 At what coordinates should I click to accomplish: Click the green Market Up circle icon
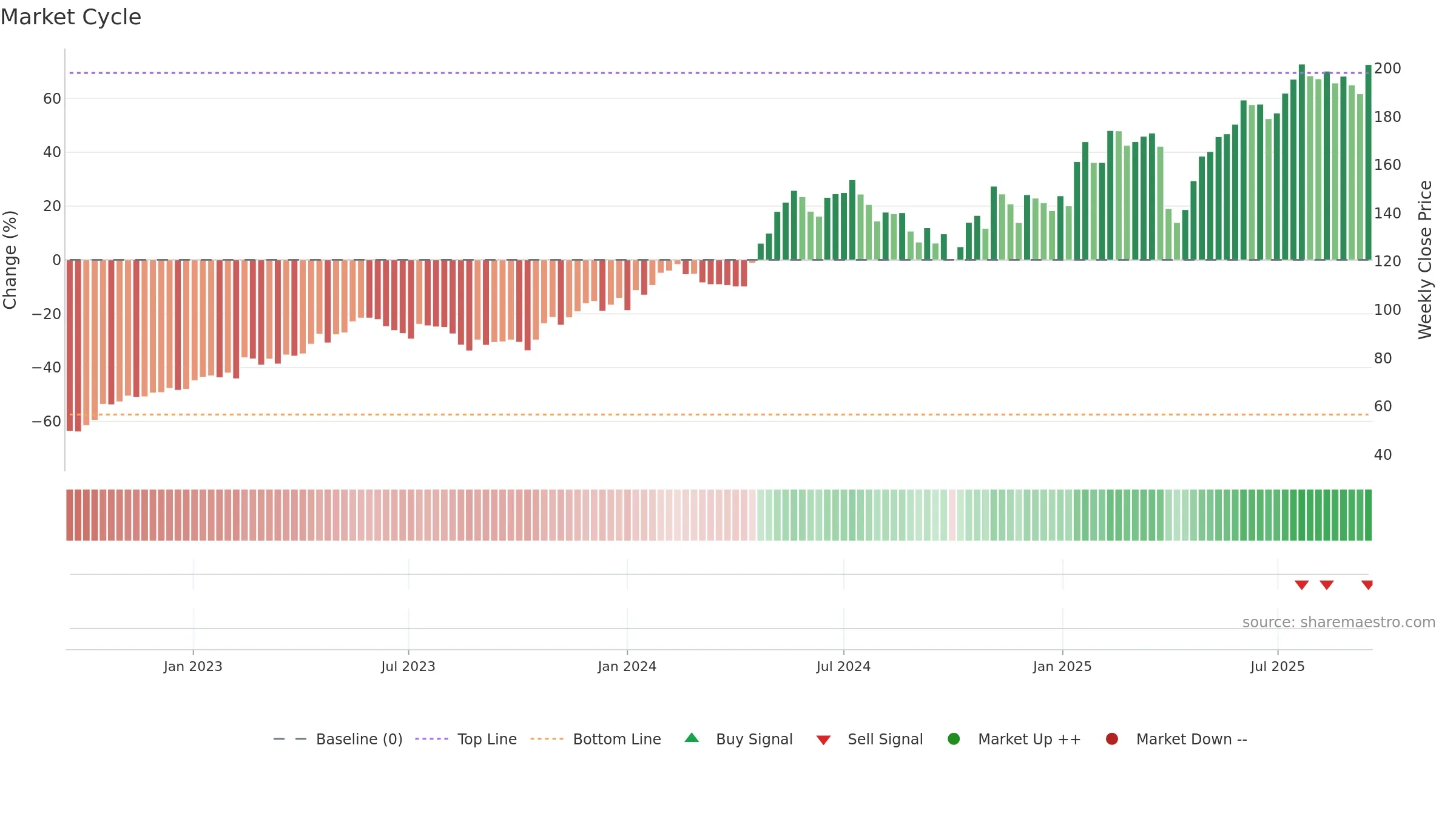click(954, 739)
